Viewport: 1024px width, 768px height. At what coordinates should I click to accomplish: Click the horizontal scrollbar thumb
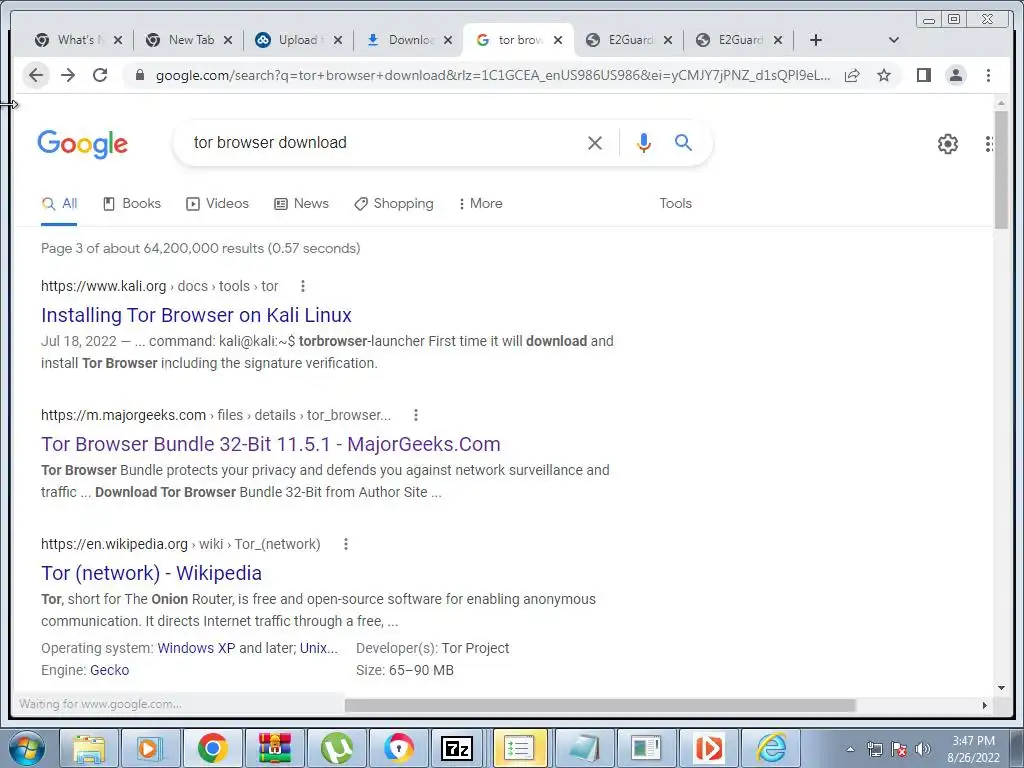pos(600,705)
